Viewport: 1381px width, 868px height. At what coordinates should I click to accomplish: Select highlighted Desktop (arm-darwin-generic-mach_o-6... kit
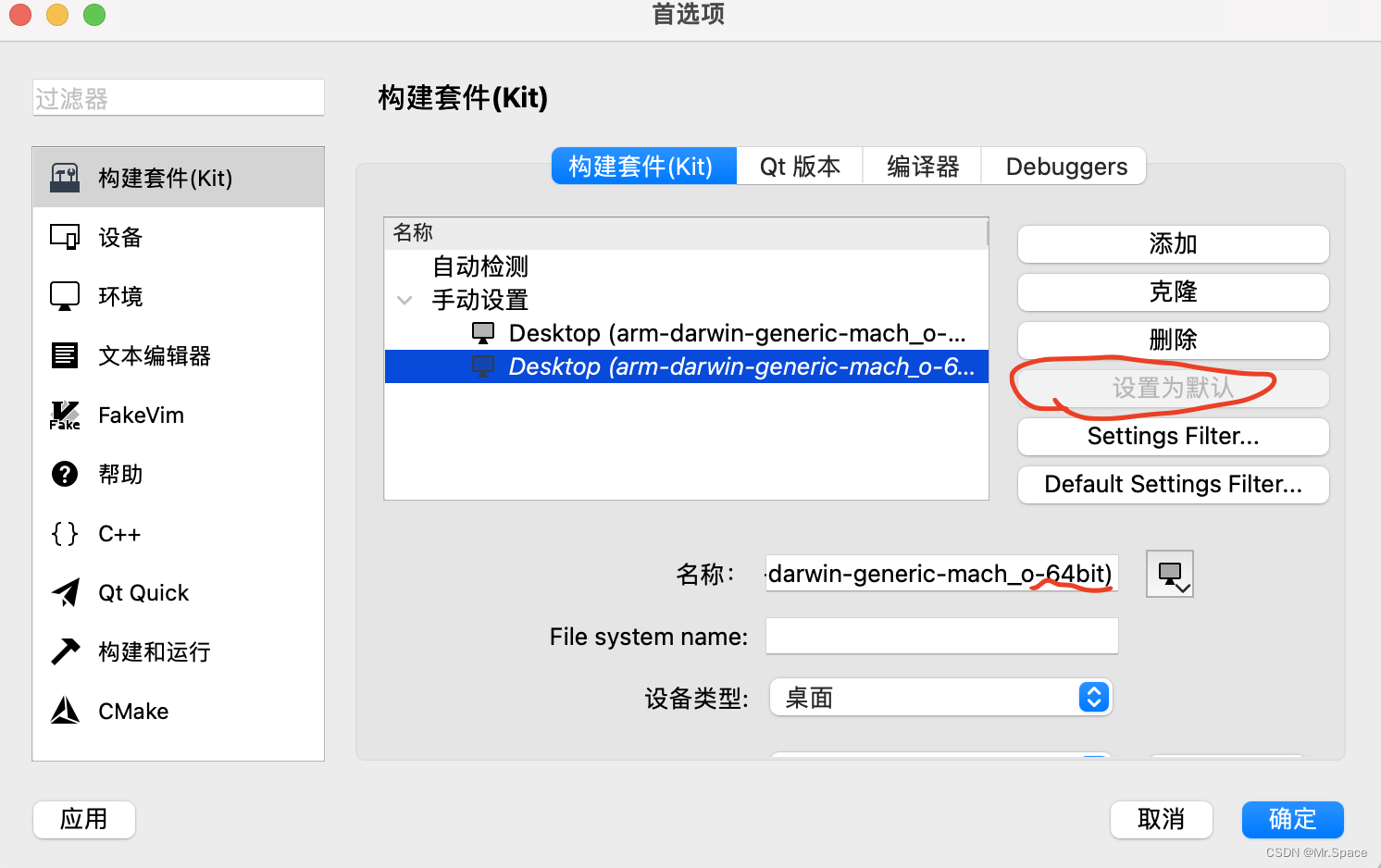click(x=687, y=366)
